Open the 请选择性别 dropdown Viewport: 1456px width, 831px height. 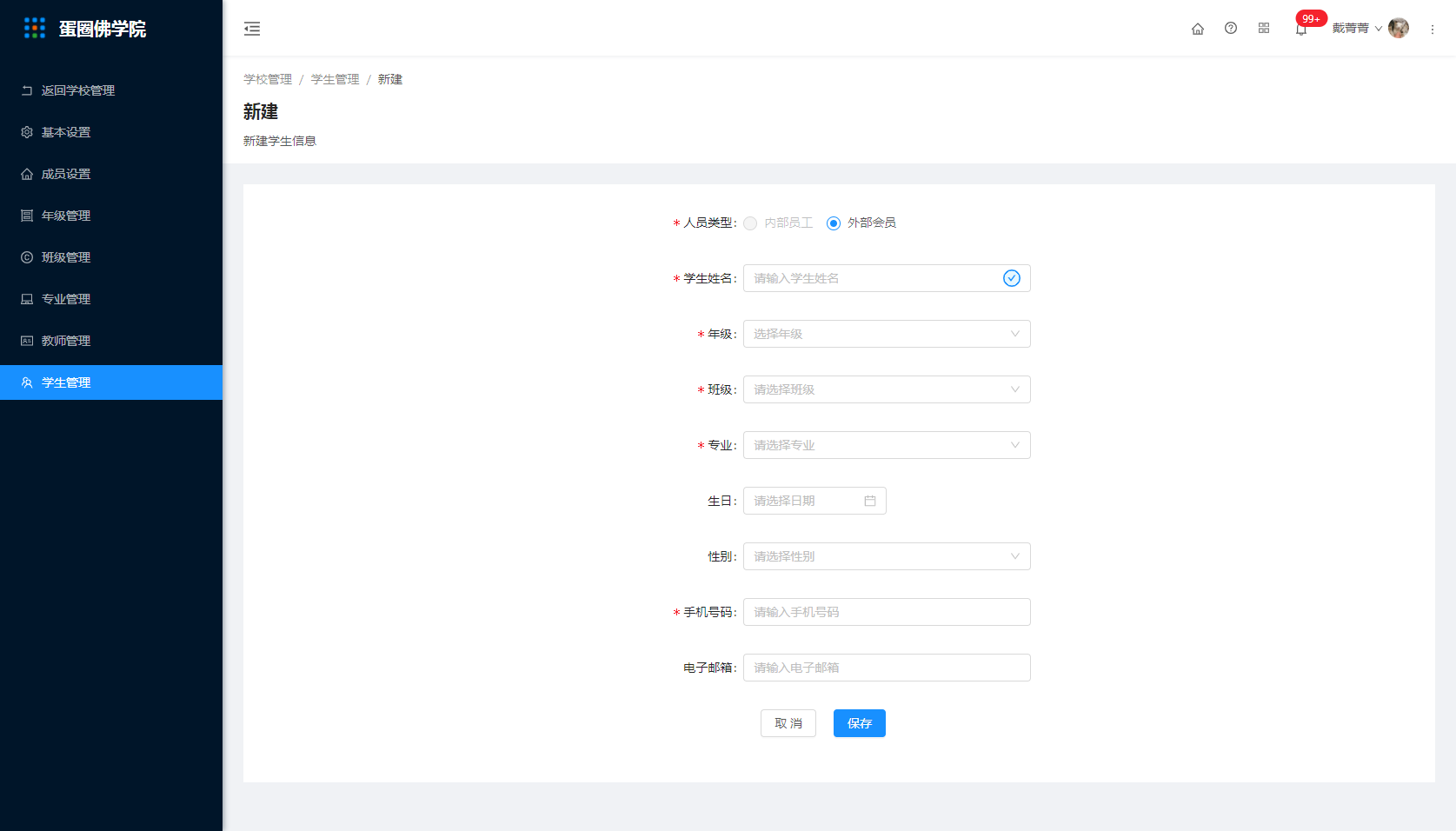[x=887, y=556]
